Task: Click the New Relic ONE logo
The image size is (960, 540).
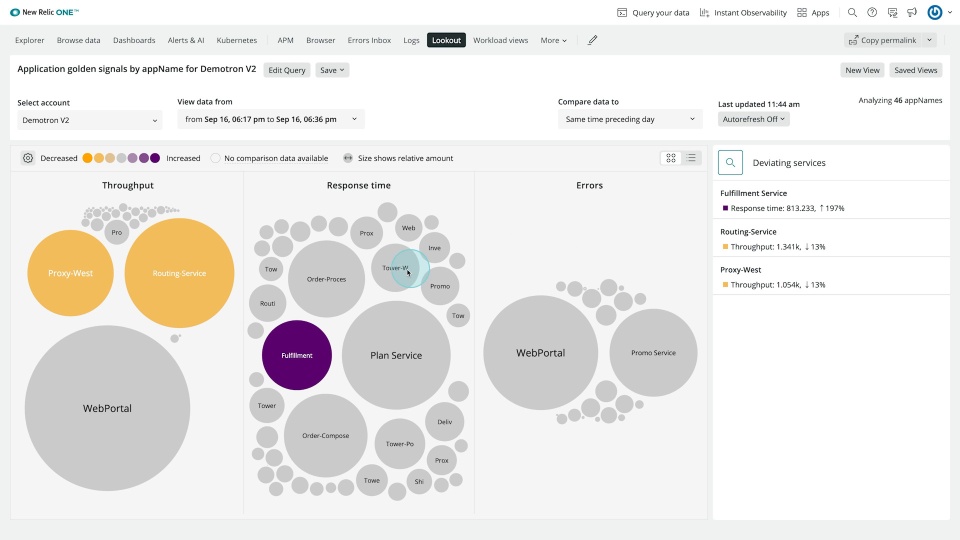Action: (x=44, y=12)
